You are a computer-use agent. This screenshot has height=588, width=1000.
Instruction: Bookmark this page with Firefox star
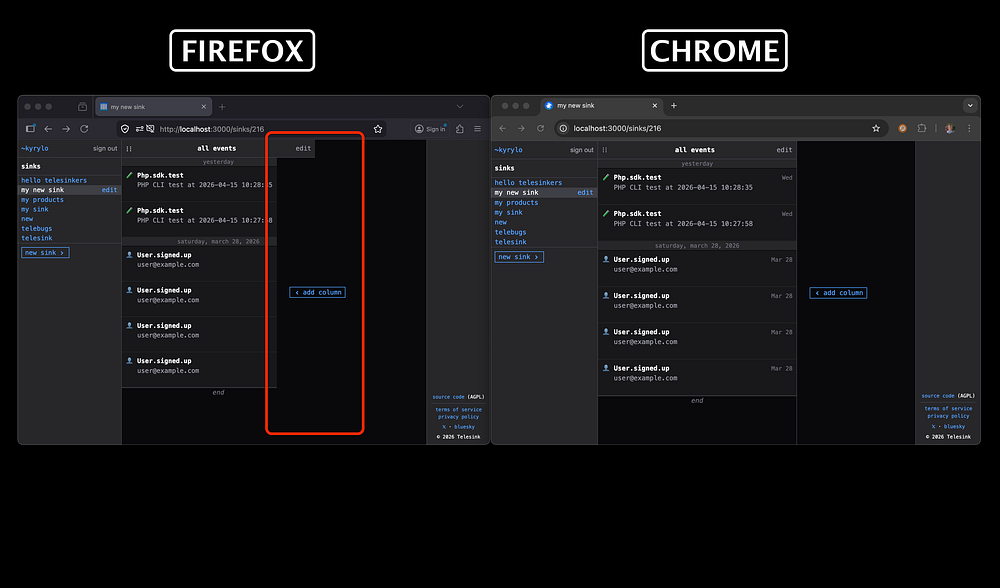click(378, 129)
